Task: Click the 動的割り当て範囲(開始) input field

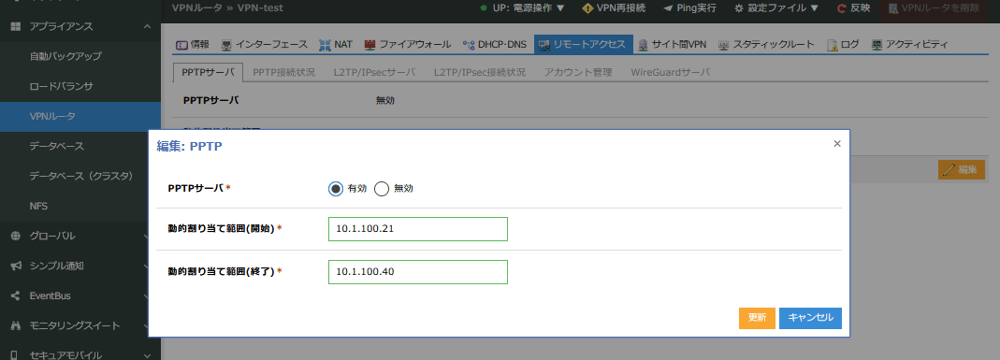Action: pyautogui.click(x=418, y=229)
